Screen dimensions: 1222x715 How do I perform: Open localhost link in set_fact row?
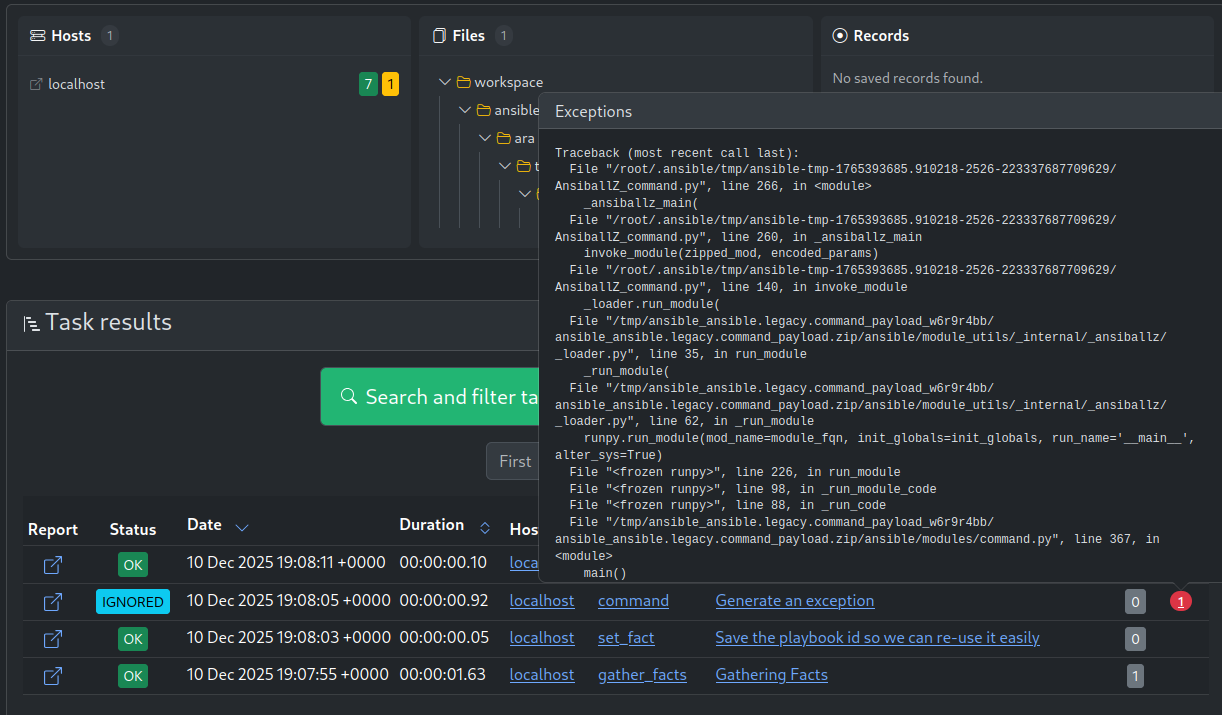click(542, 638)
